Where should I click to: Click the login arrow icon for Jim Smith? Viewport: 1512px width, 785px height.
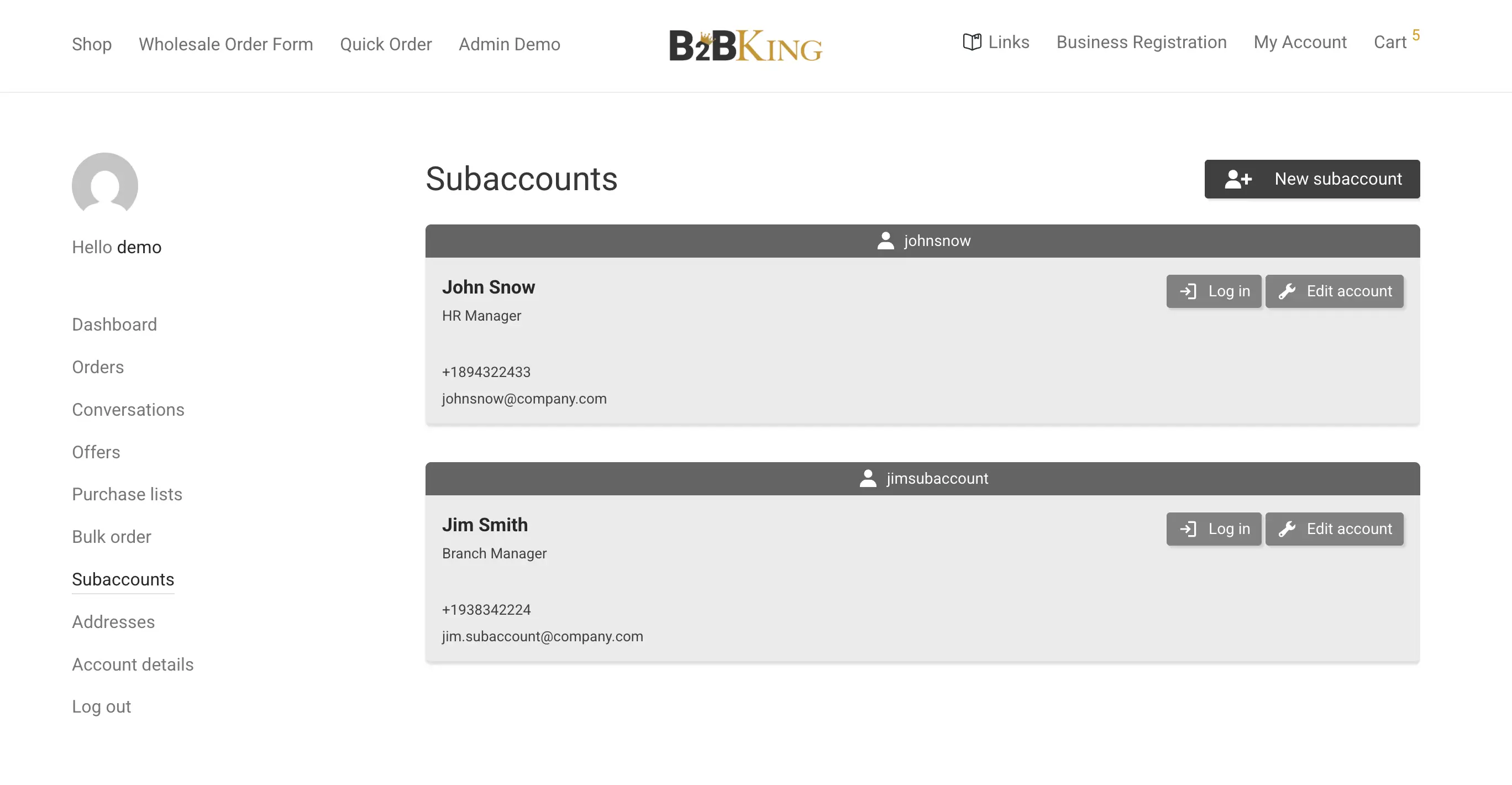point(1188,529)
